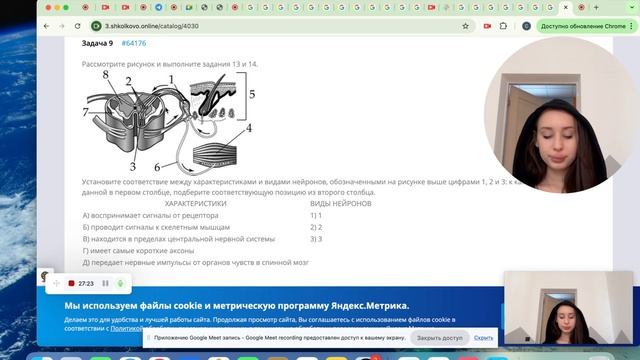Mute the recorder microphone
This screenshot has width=640, height=360.
pos(120,283)
